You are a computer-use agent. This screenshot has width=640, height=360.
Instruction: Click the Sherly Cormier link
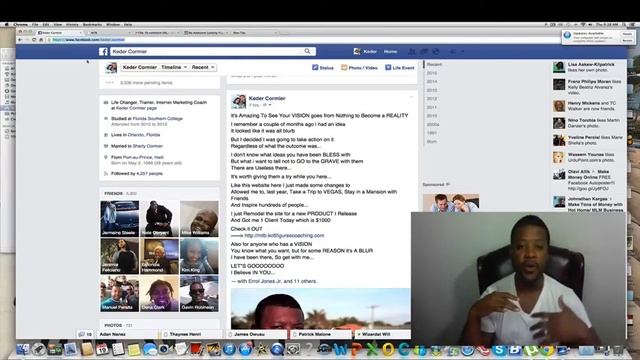tap(148, 146)
